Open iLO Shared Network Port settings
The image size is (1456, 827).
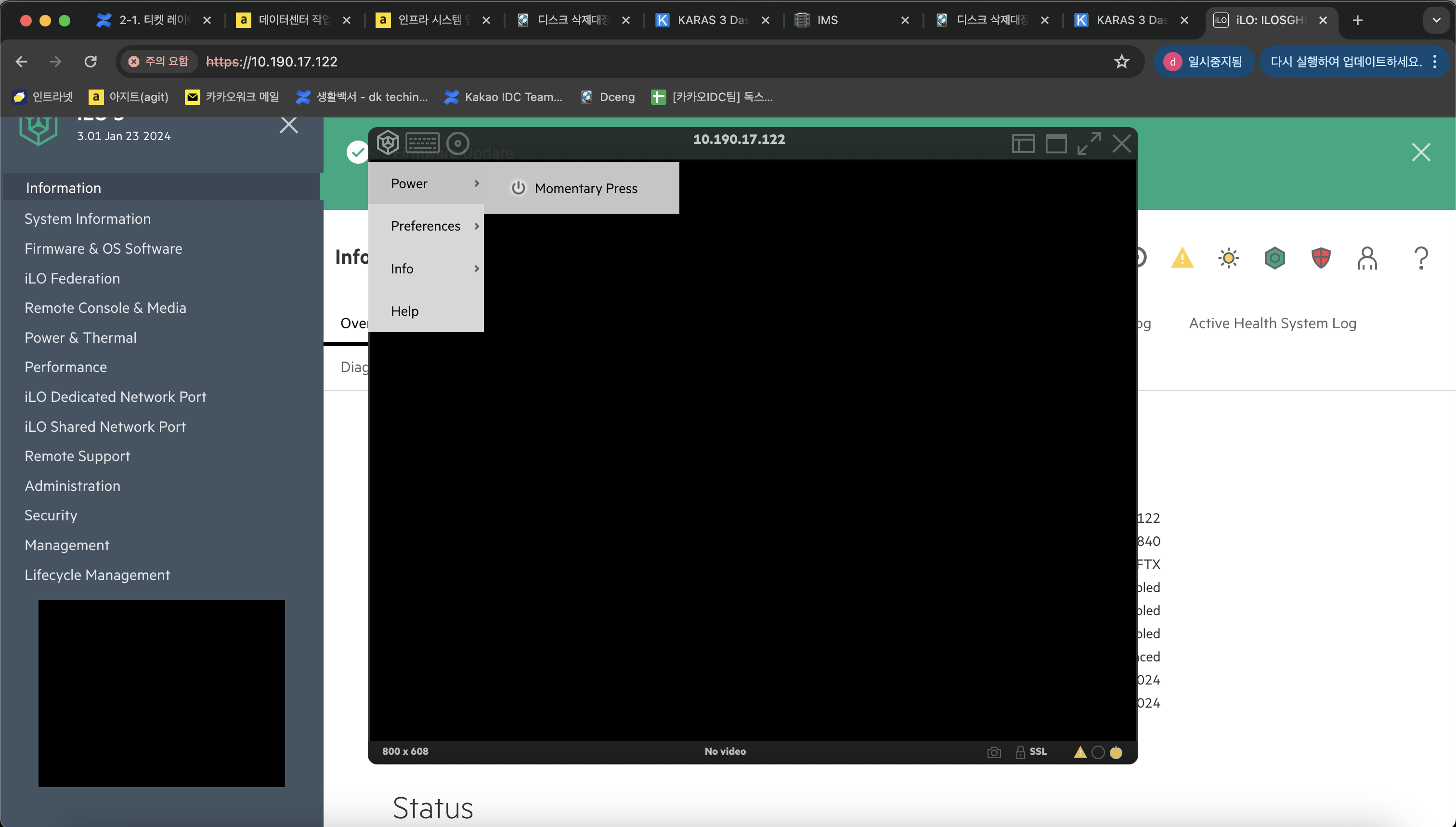(x=105, y=426)
